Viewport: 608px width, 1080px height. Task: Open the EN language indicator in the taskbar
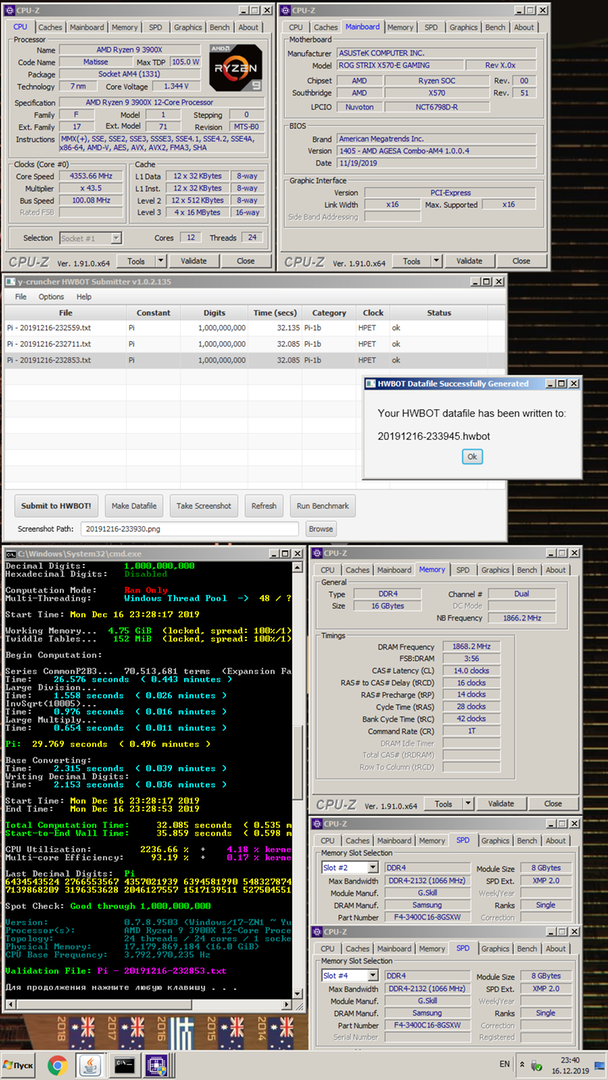pos(504,1064)
